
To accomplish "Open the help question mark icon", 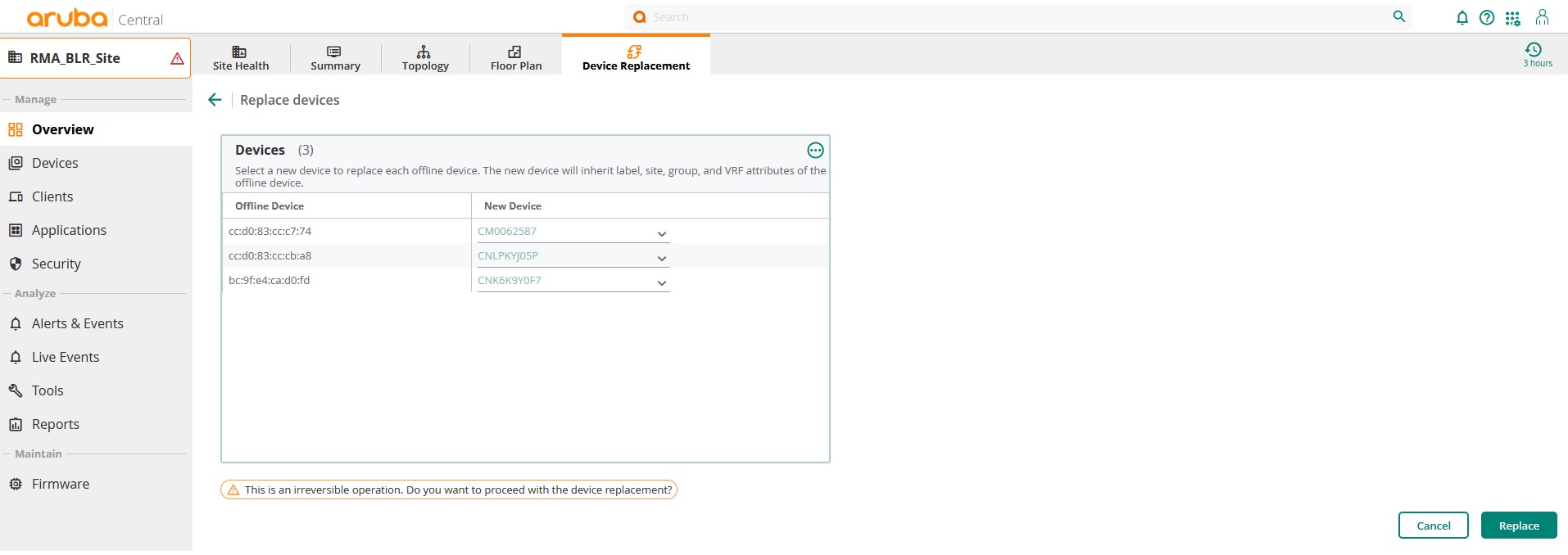I will (x=1486, y=17).
